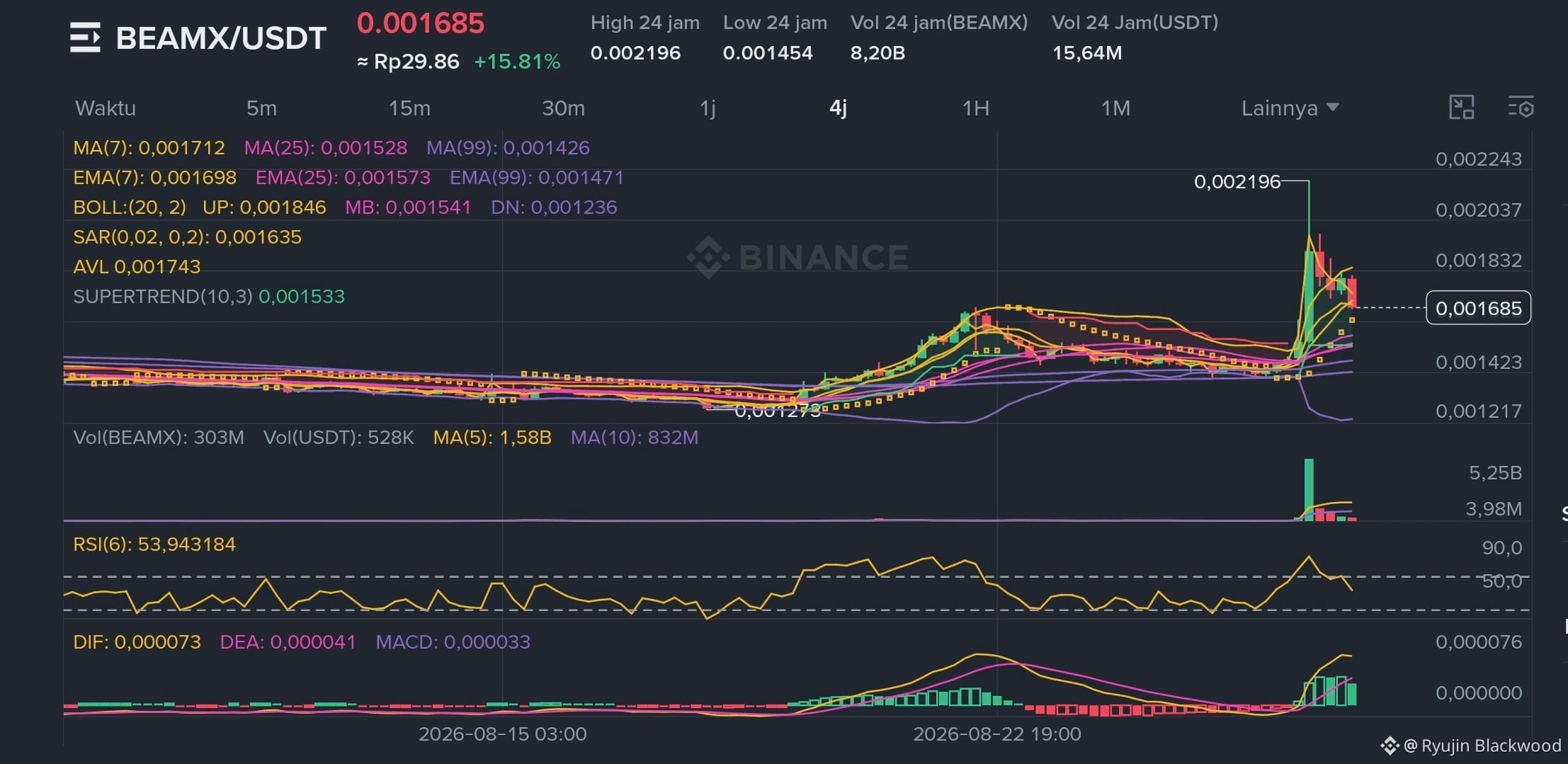Viewport: 1568px width, 764px height.
Task: Open the chart indicator settings icon
Action: tap(1521, 108)
